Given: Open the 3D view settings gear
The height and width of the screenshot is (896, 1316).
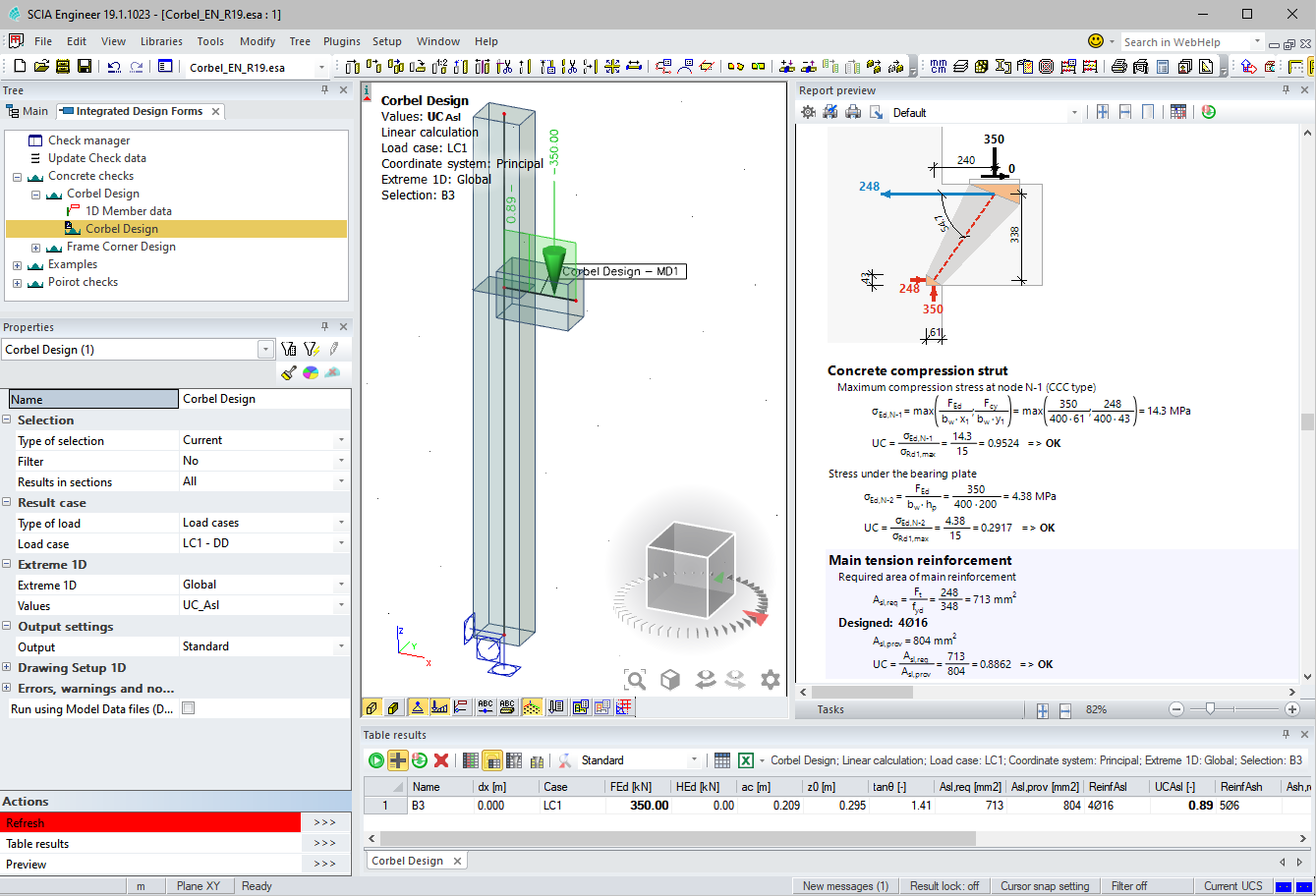Looking at the screenshot, I should (771, 679).
